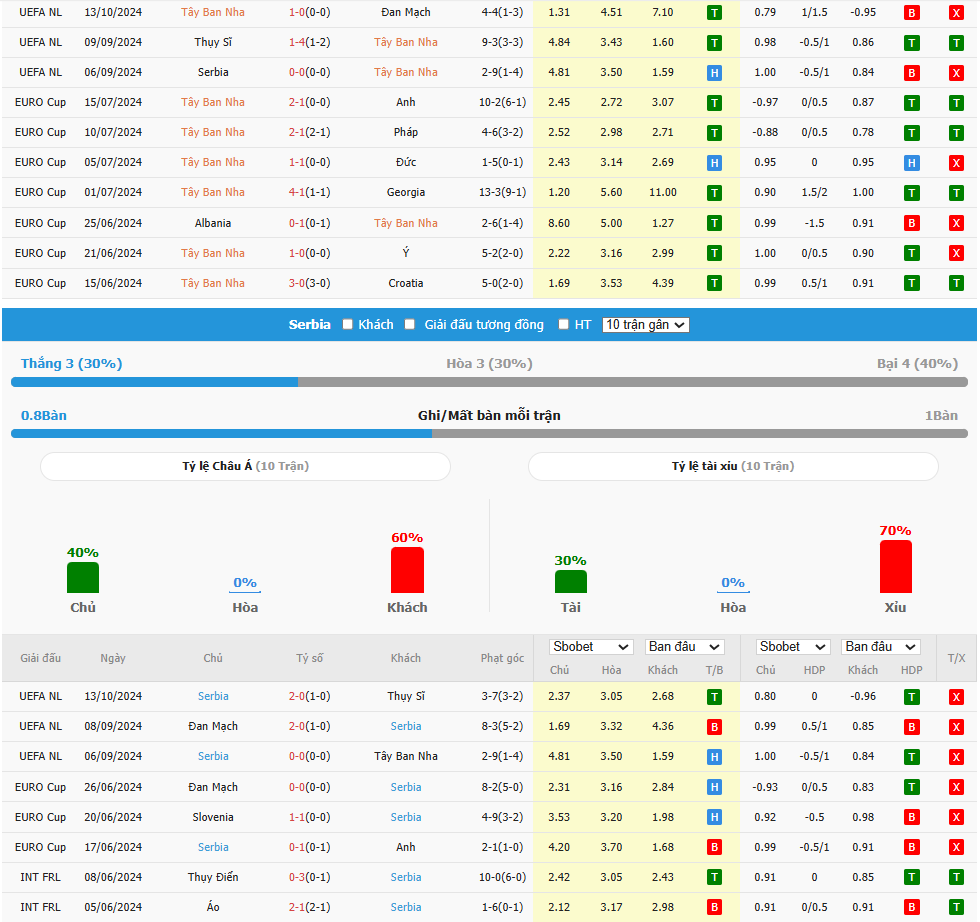This screenshot has width=980, height=922.
Task: Select the Tỷ lệ tài xỉu (10 Trận) tab
Action: click(x=733, y=466)
